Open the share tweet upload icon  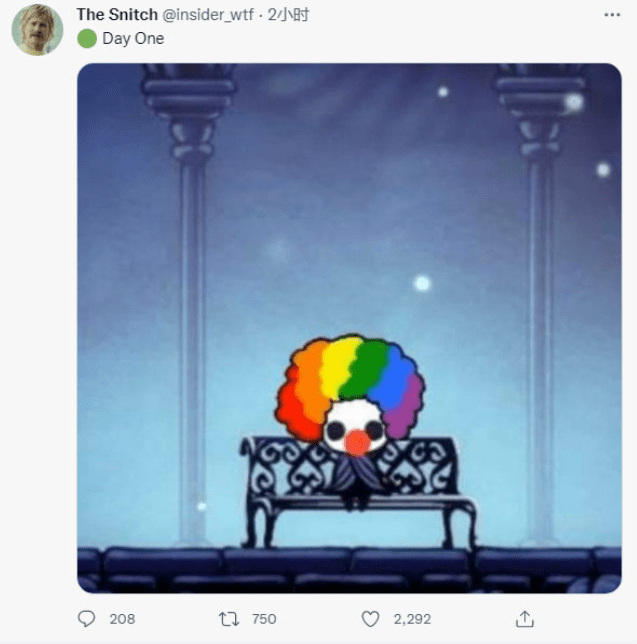(524, 619)
